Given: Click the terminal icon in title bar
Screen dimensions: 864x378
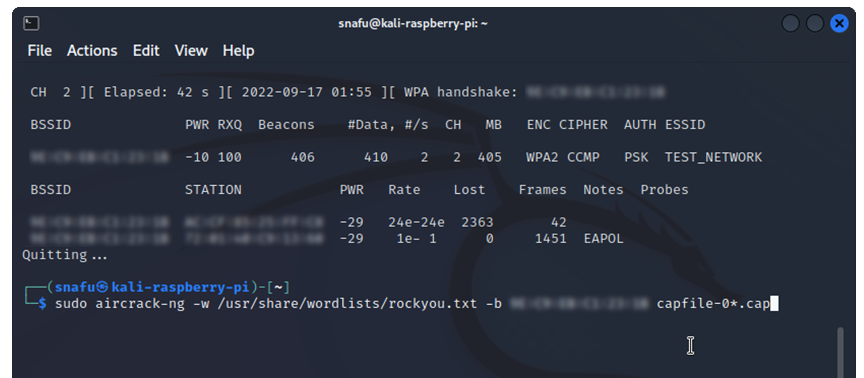Looking at the screenshot, I should pos(31,23).
